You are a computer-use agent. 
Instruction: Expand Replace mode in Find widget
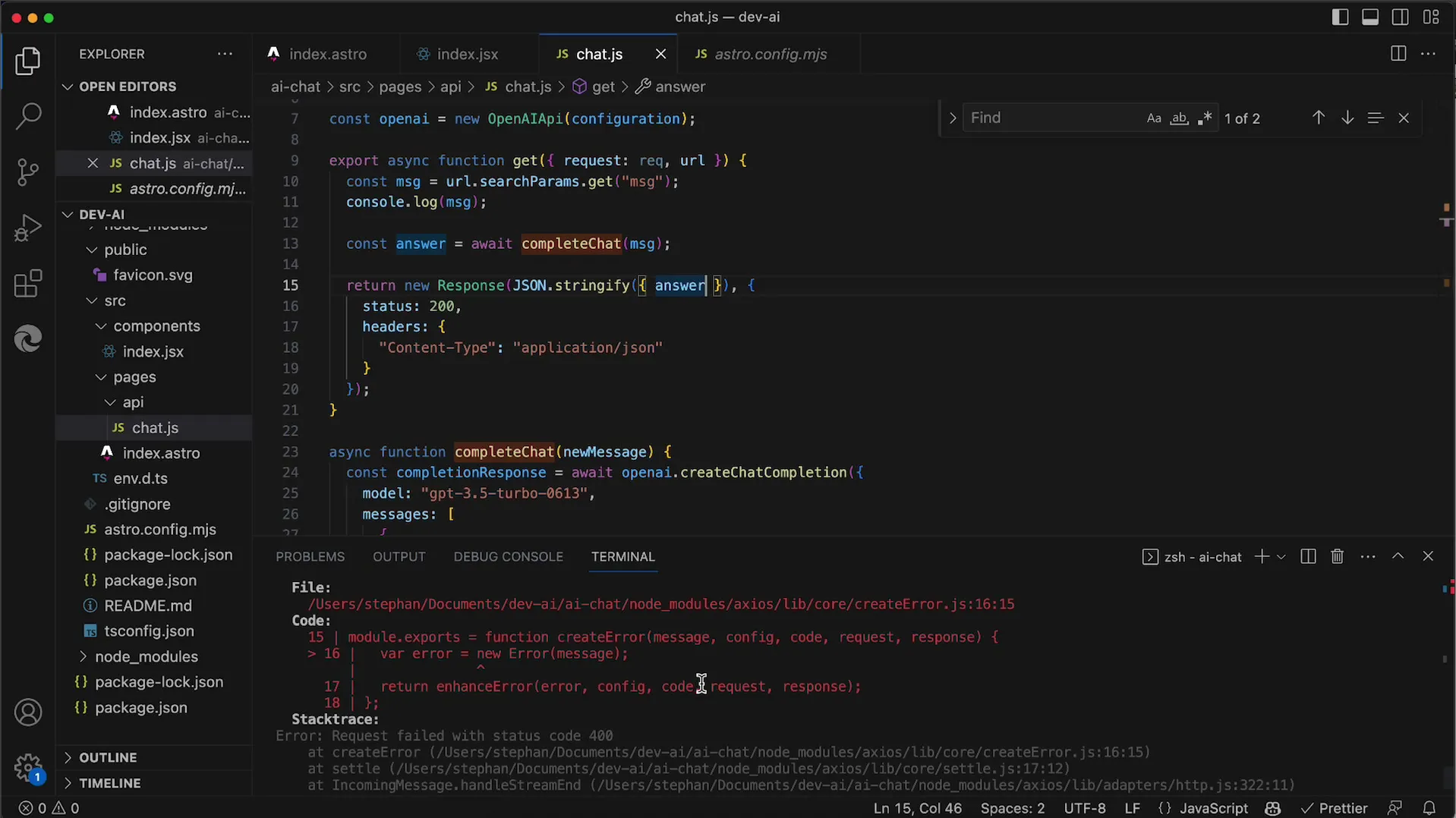point(953,118)
